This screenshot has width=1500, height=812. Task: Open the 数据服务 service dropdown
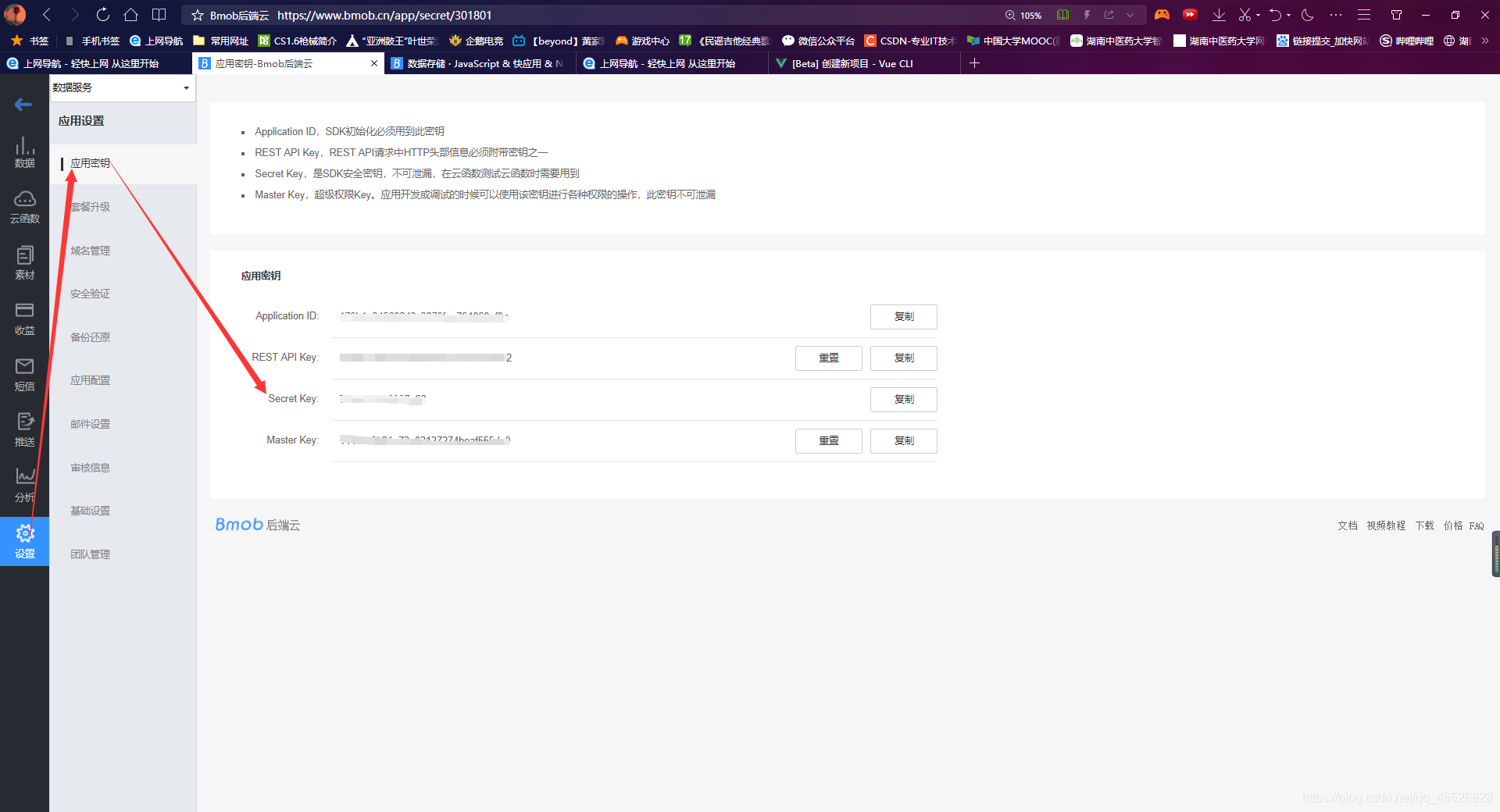[121, 87]
